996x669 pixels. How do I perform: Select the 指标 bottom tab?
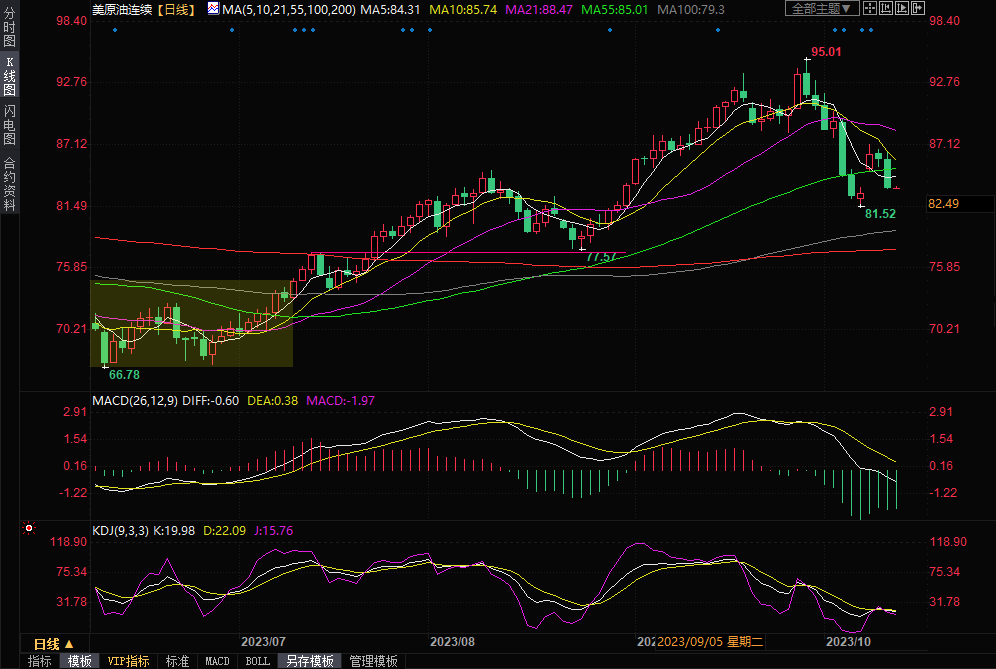pos(39,661)
